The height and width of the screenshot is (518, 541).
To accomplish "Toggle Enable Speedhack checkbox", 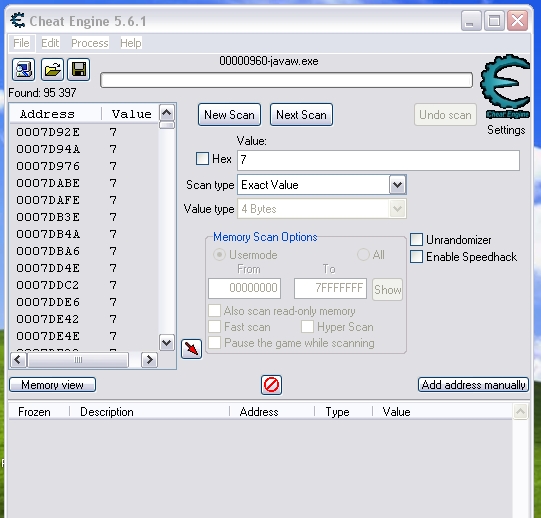I will (x=416, y=256).
